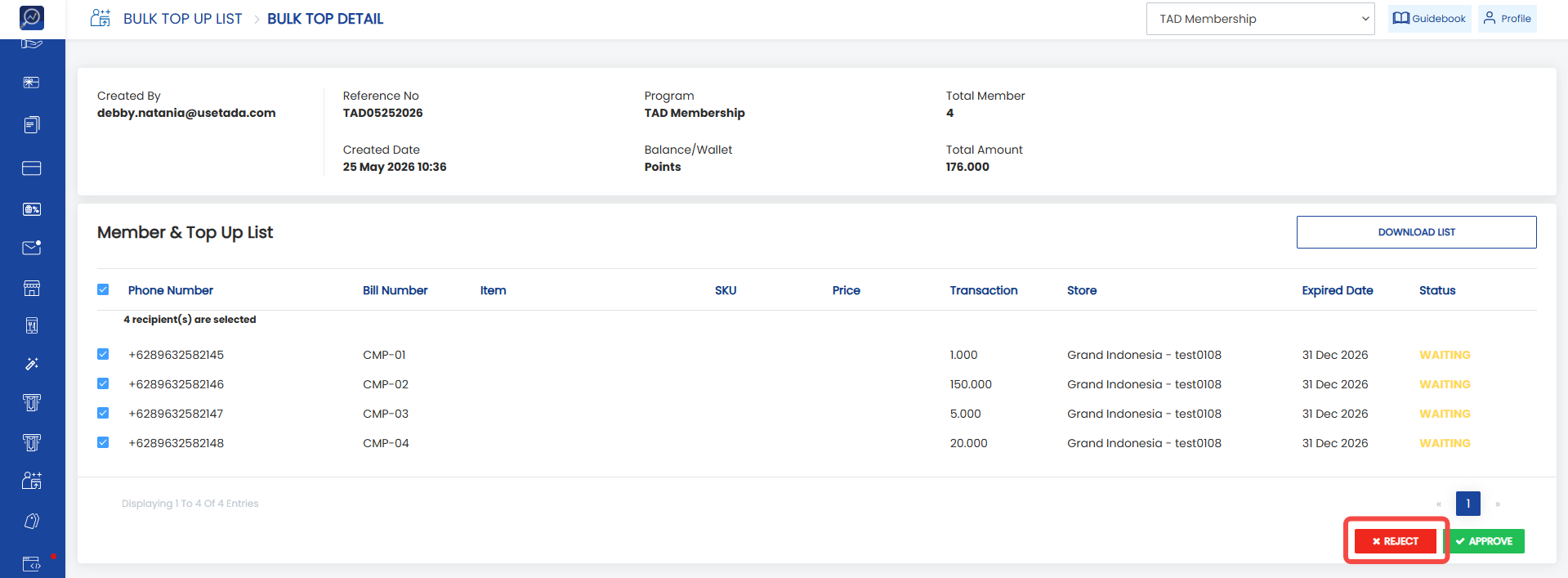Uncheck the checkbox for +6289632582145
Viewport: 1568px width, 578px height.
(x=103, y=354)
